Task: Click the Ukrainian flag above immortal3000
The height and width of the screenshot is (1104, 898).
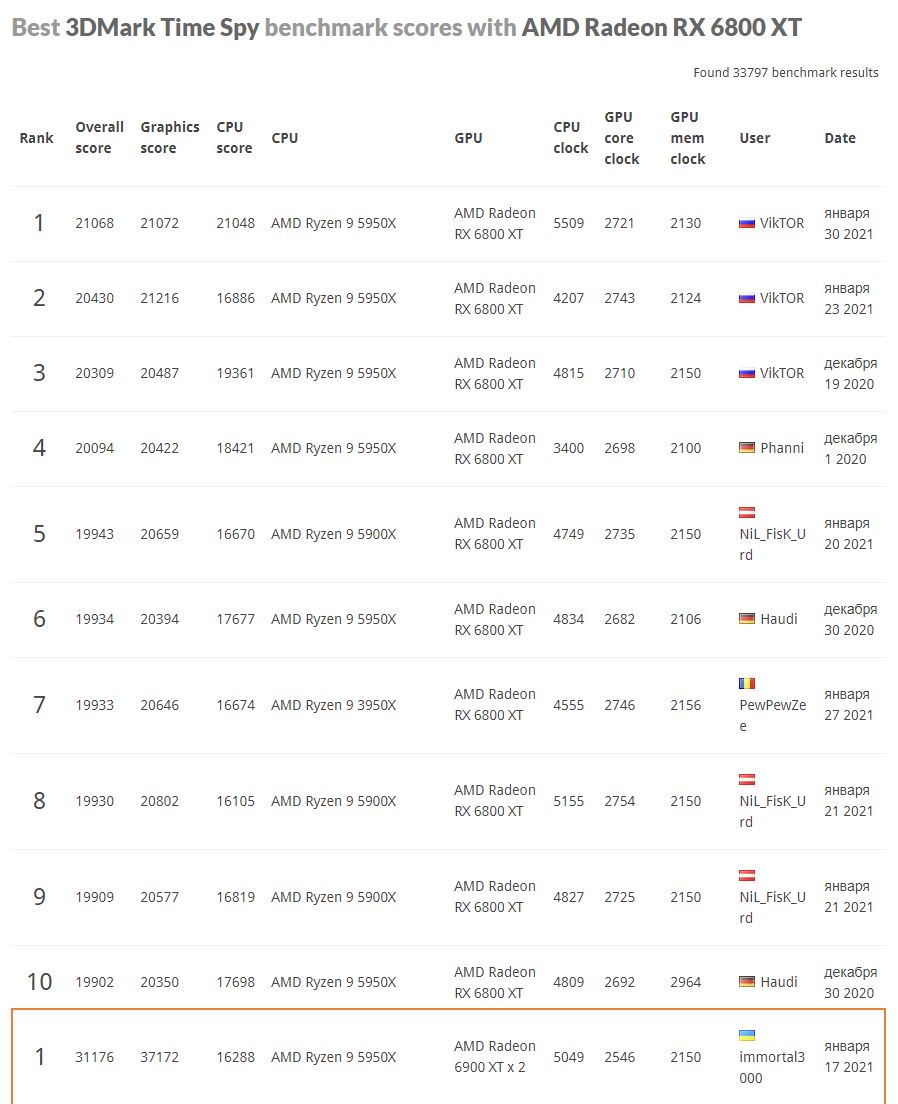Action: pyautogui.click(x=747, y=1036)
